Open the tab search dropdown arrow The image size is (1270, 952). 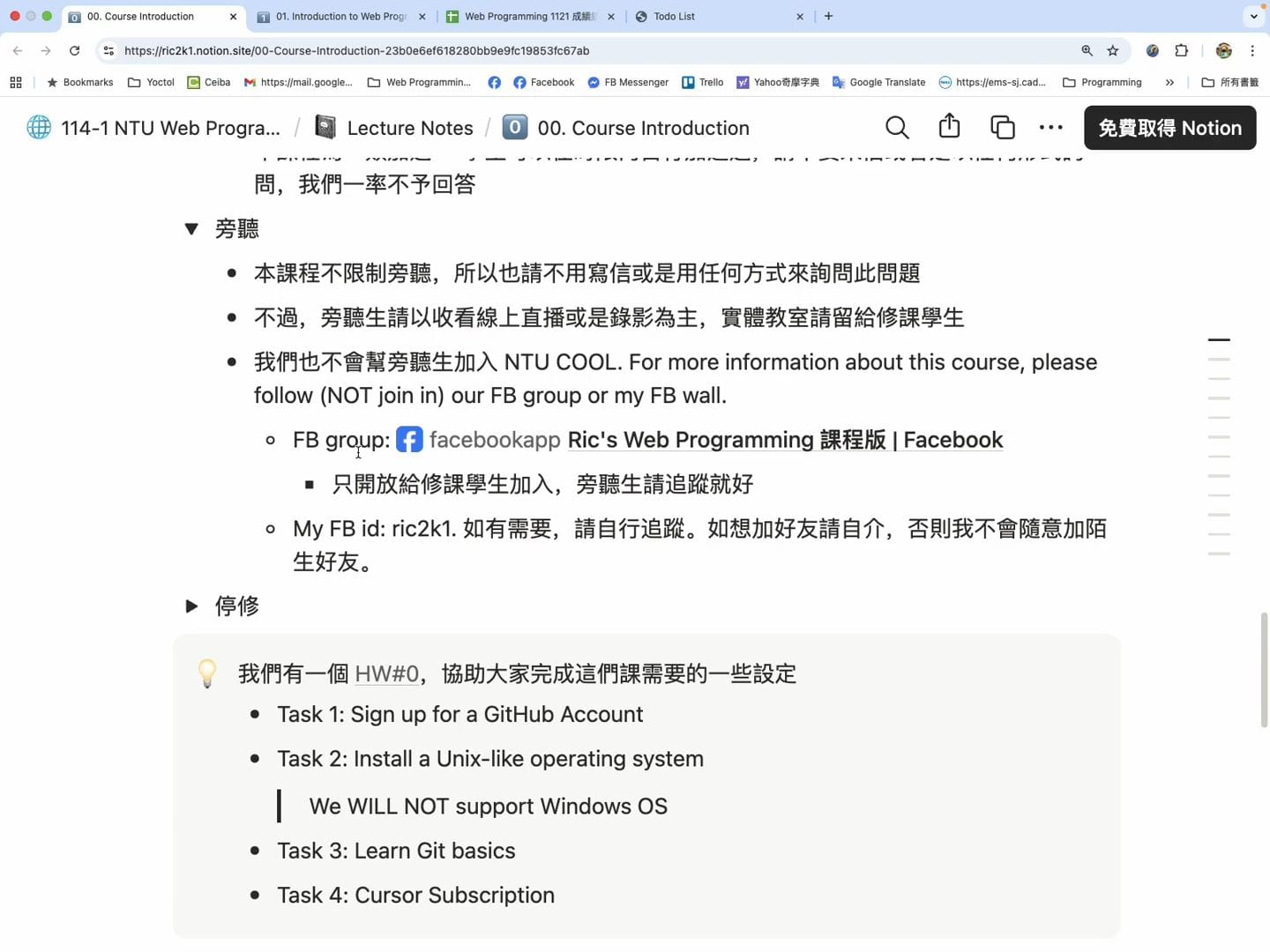[x=1253, y=16]
